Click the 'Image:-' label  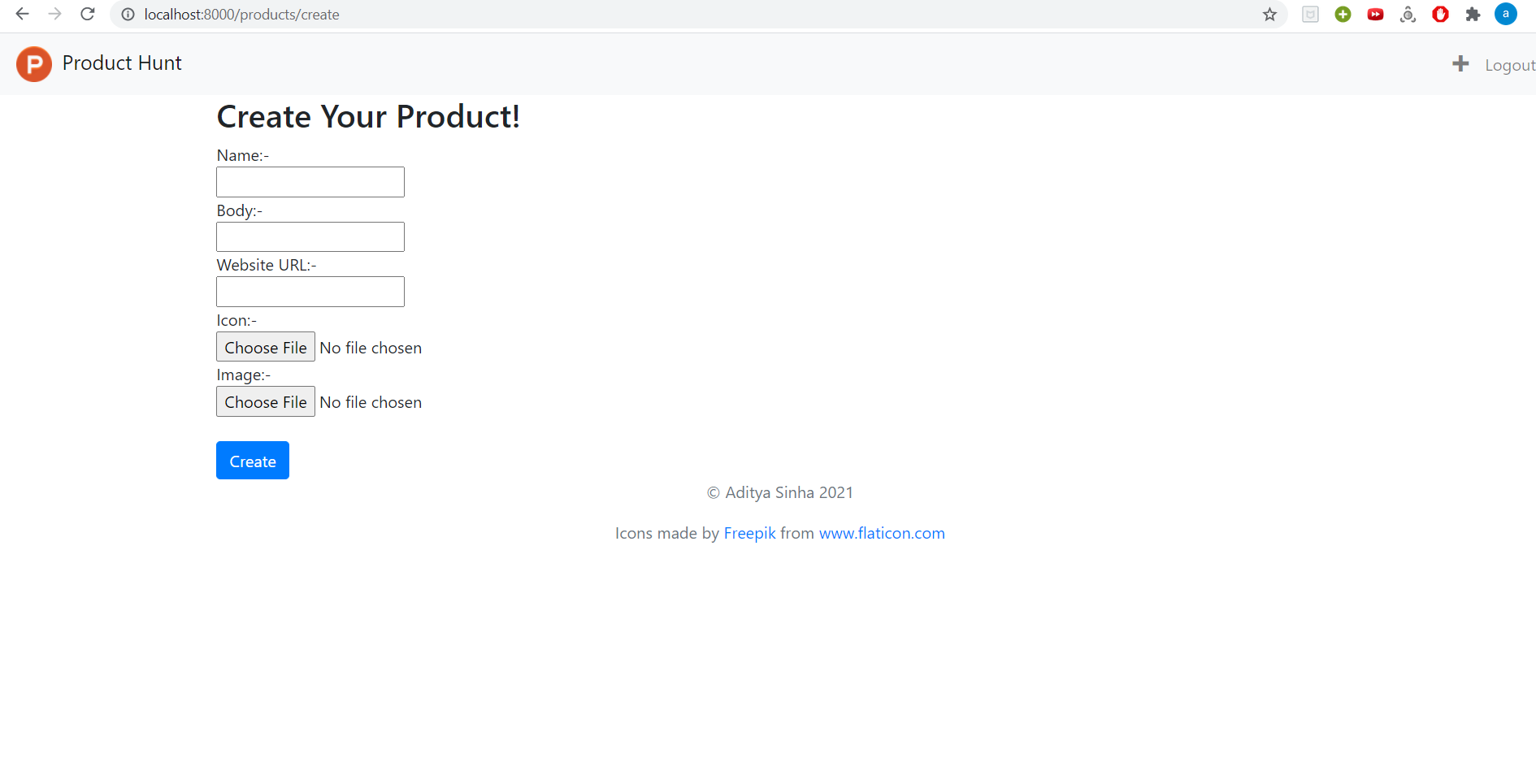coord(244,375)
